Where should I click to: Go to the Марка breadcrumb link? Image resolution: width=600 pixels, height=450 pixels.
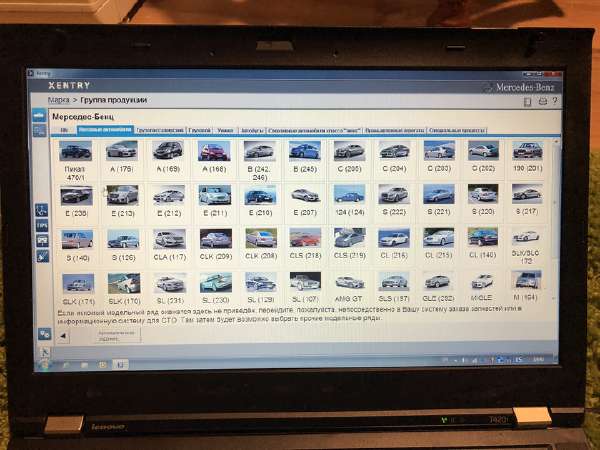coord(59,100)
